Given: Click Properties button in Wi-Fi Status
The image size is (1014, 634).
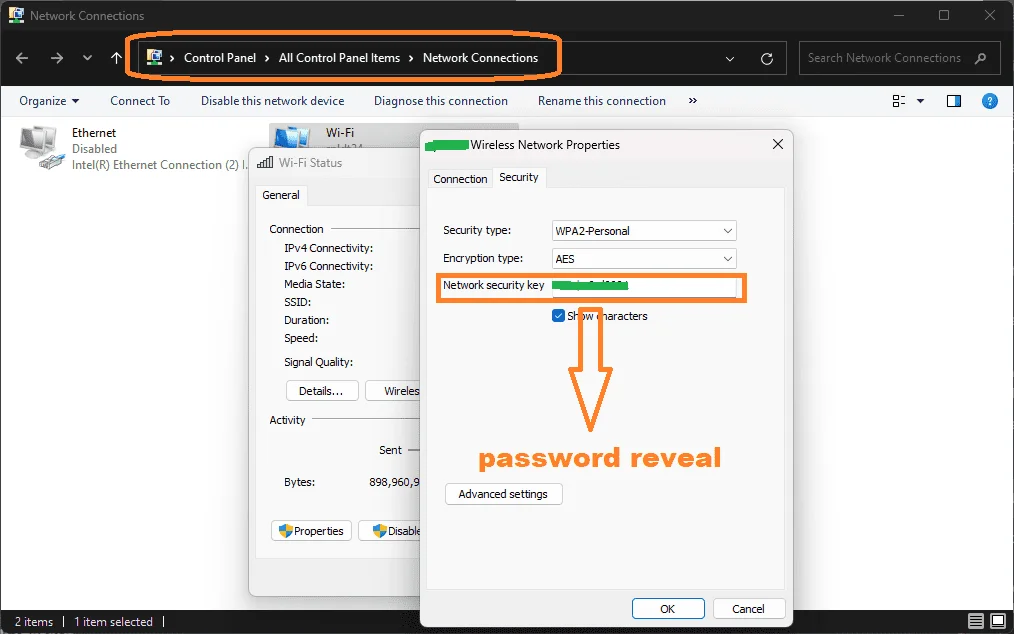Looking at the screenshot, I should (312, 531).
